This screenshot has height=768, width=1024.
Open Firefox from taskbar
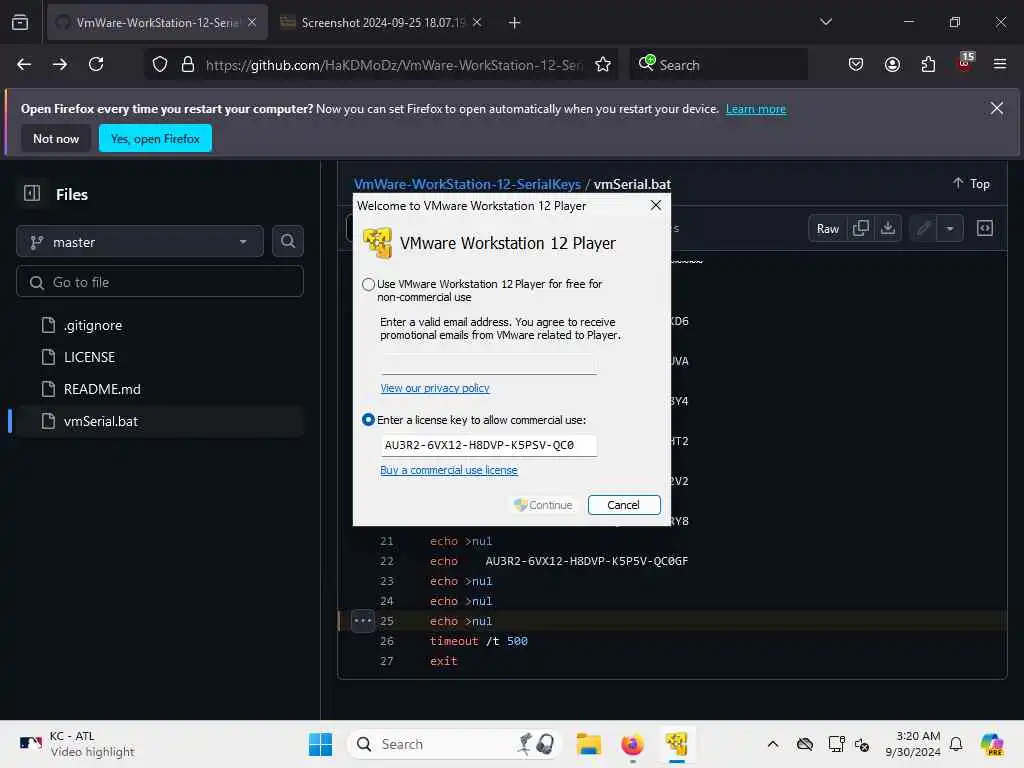click(x=632, y=744)
